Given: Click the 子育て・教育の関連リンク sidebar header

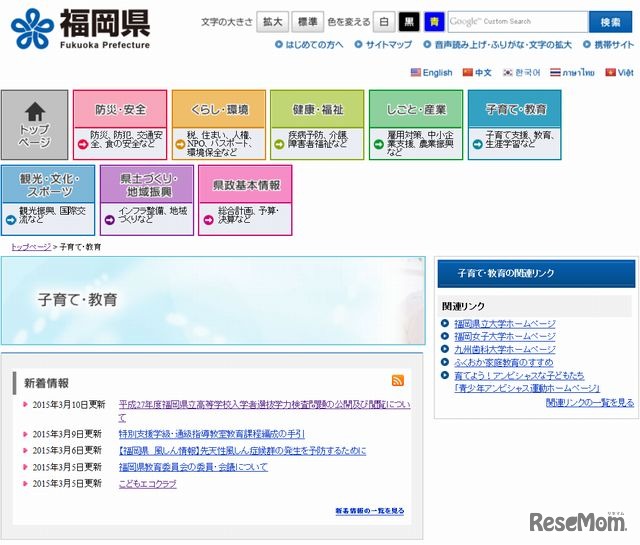Looking at the screenshot, I should (536, 274).
